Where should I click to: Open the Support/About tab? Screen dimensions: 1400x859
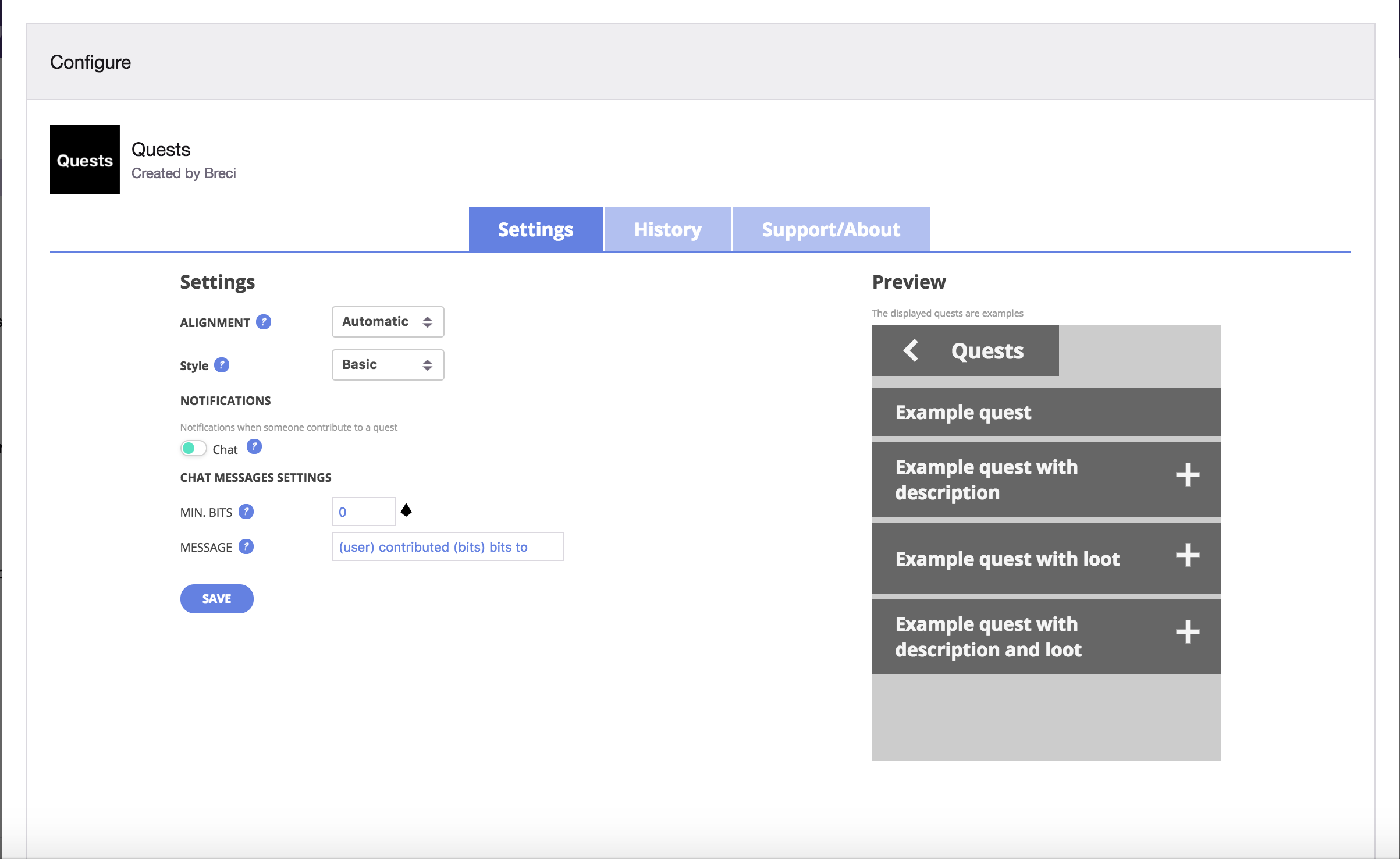coord(830,230)
